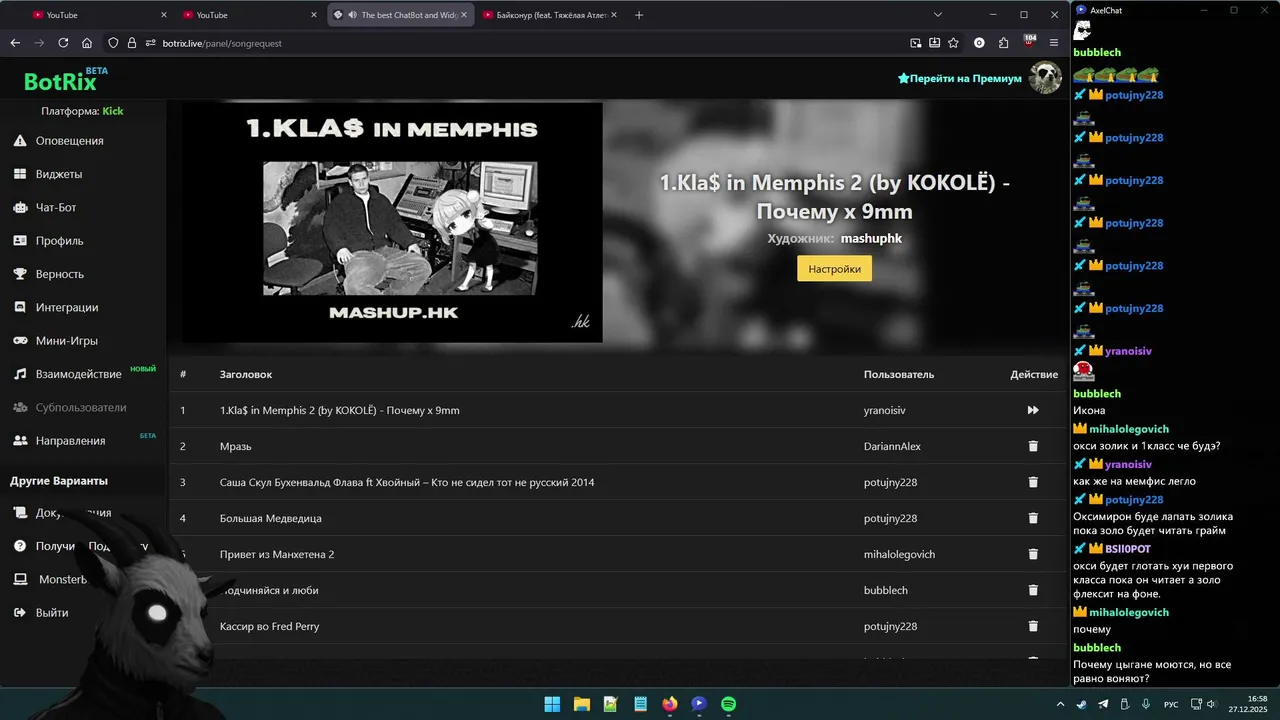Switch to the Байконур tab

(550, 15)
